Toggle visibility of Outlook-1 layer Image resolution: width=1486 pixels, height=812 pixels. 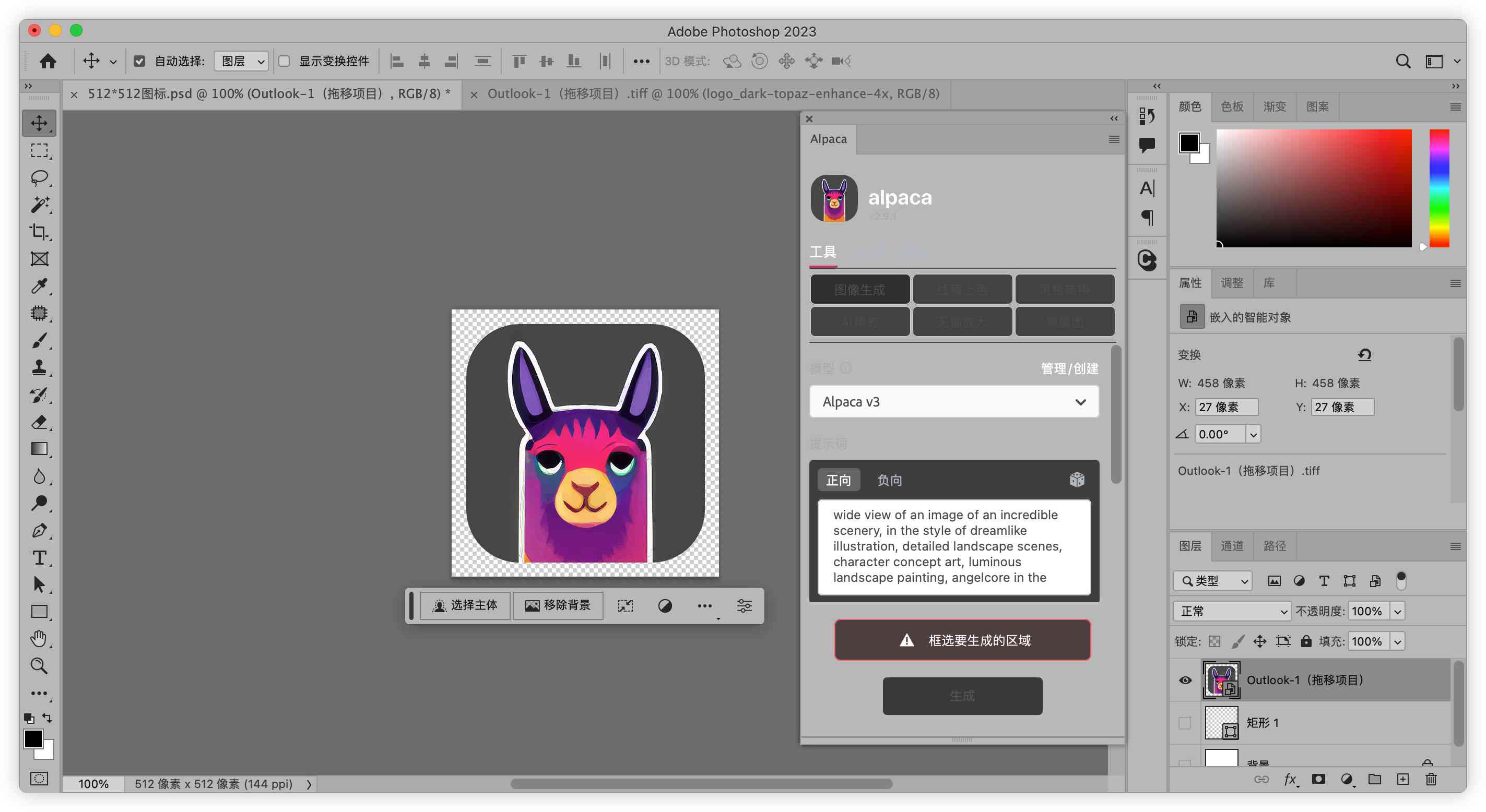click(1184, 679)
